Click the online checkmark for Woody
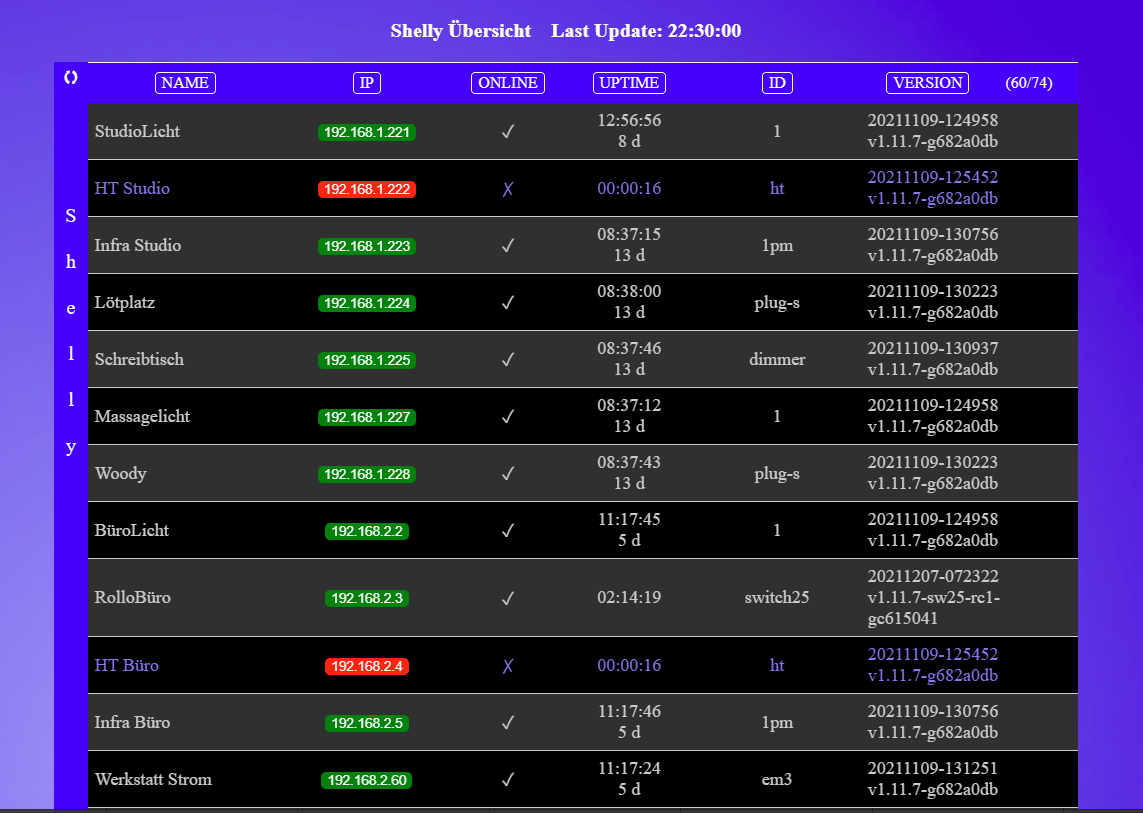Viewport: 1143px width, 813px height. click(508, 474)
